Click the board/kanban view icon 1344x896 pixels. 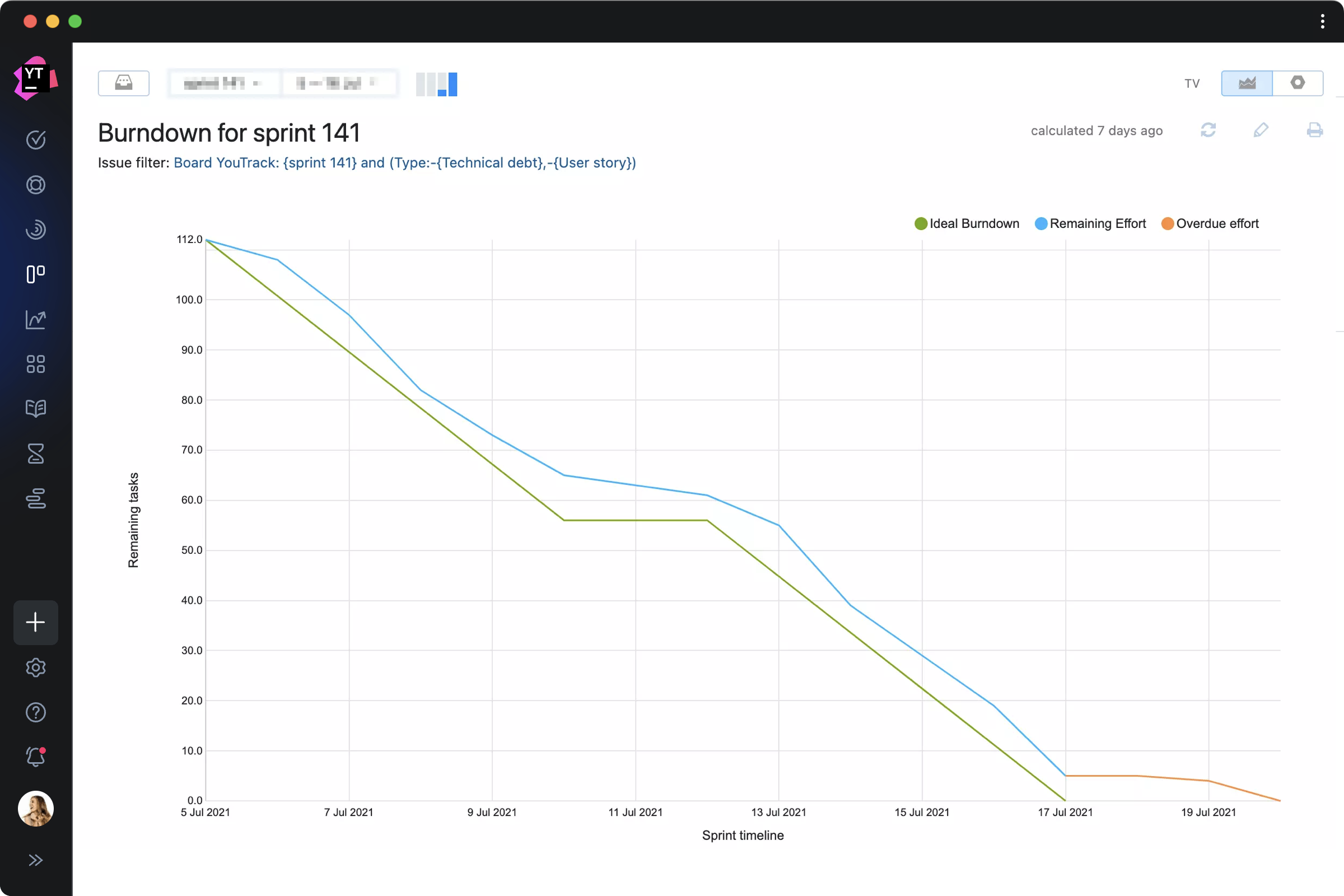pyautogui.click(x=35, y=275)
